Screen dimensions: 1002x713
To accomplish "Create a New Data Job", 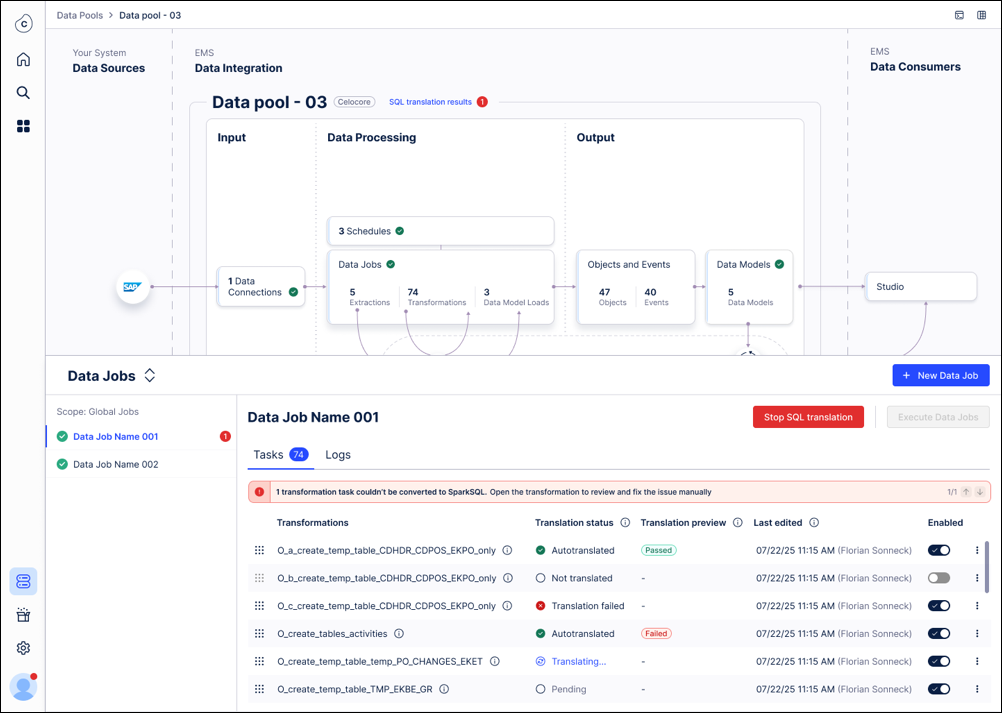I will click(x=940, y=375).
